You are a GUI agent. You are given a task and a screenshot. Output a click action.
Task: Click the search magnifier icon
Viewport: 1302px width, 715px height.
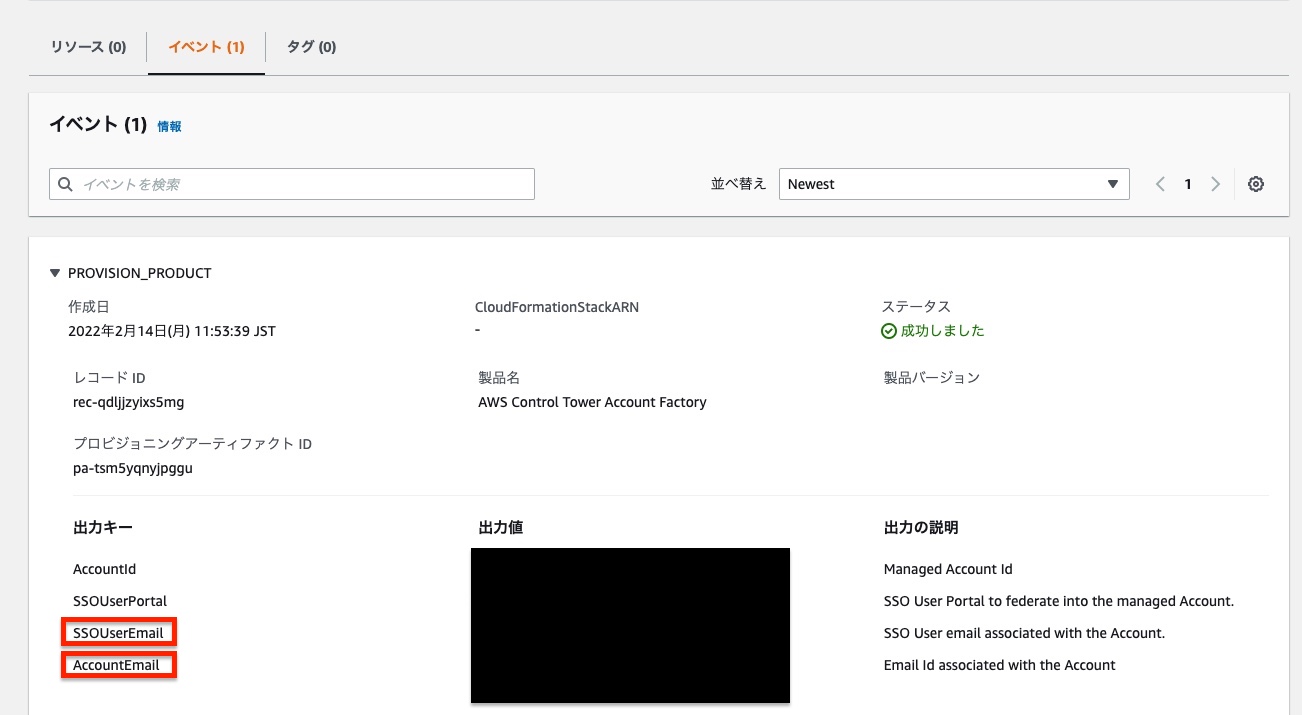tap(66, 184)
